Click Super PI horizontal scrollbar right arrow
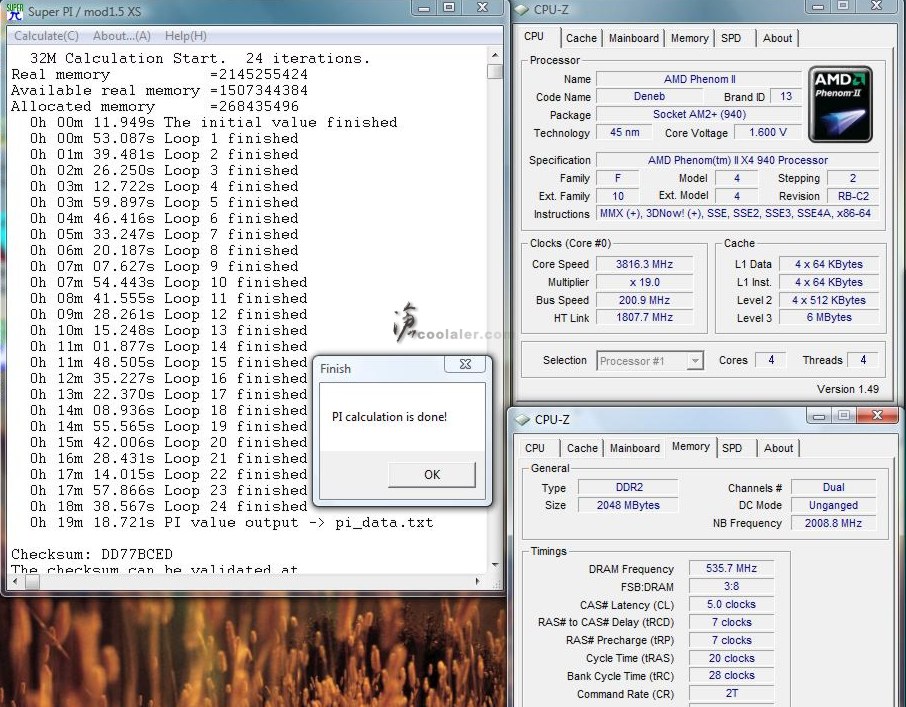The image size is (906, 707). [x=477, y=582]
